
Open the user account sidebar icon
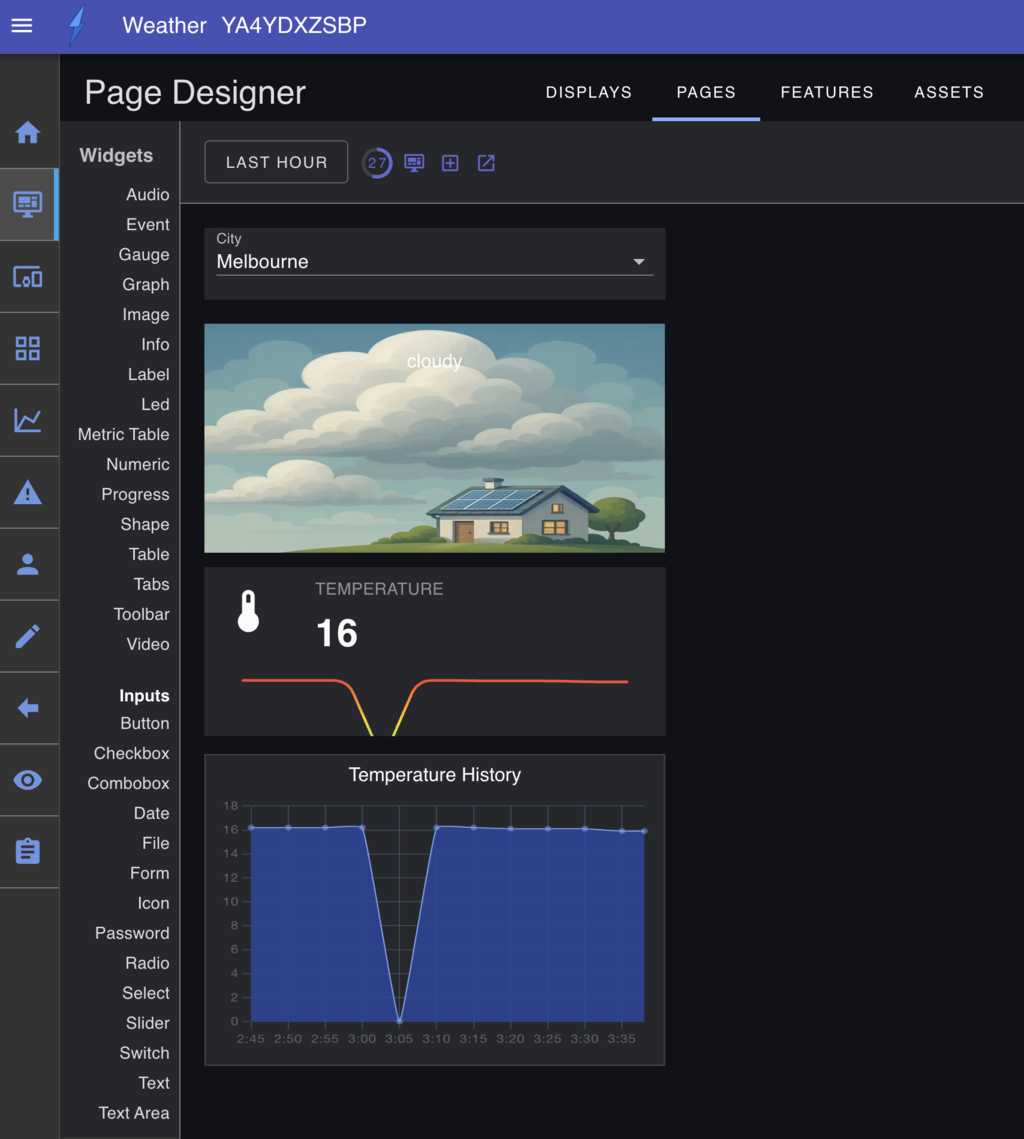click(28, 564)
